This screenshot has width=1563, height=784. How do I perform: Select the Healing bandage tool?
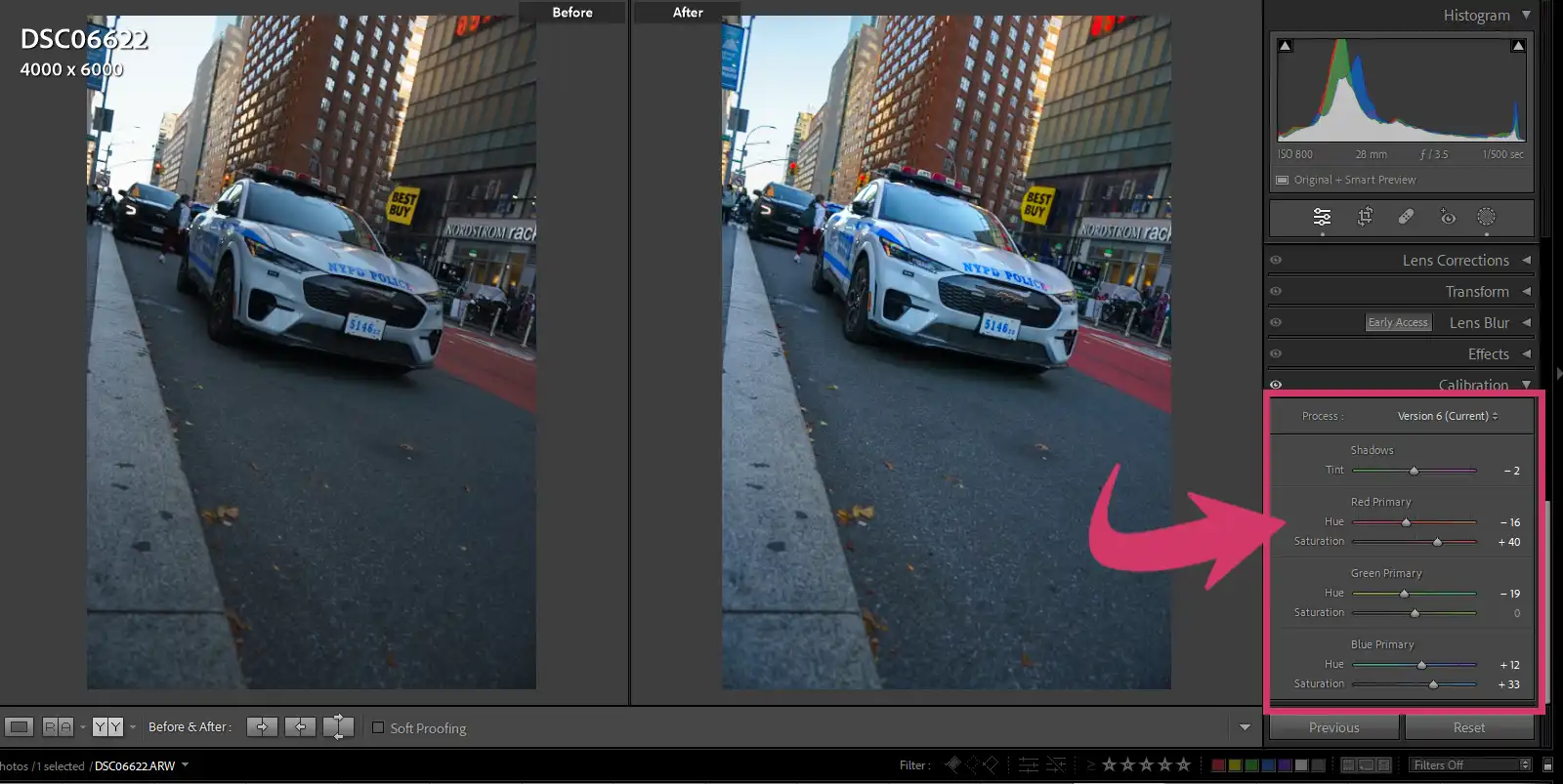[1406, 217]
